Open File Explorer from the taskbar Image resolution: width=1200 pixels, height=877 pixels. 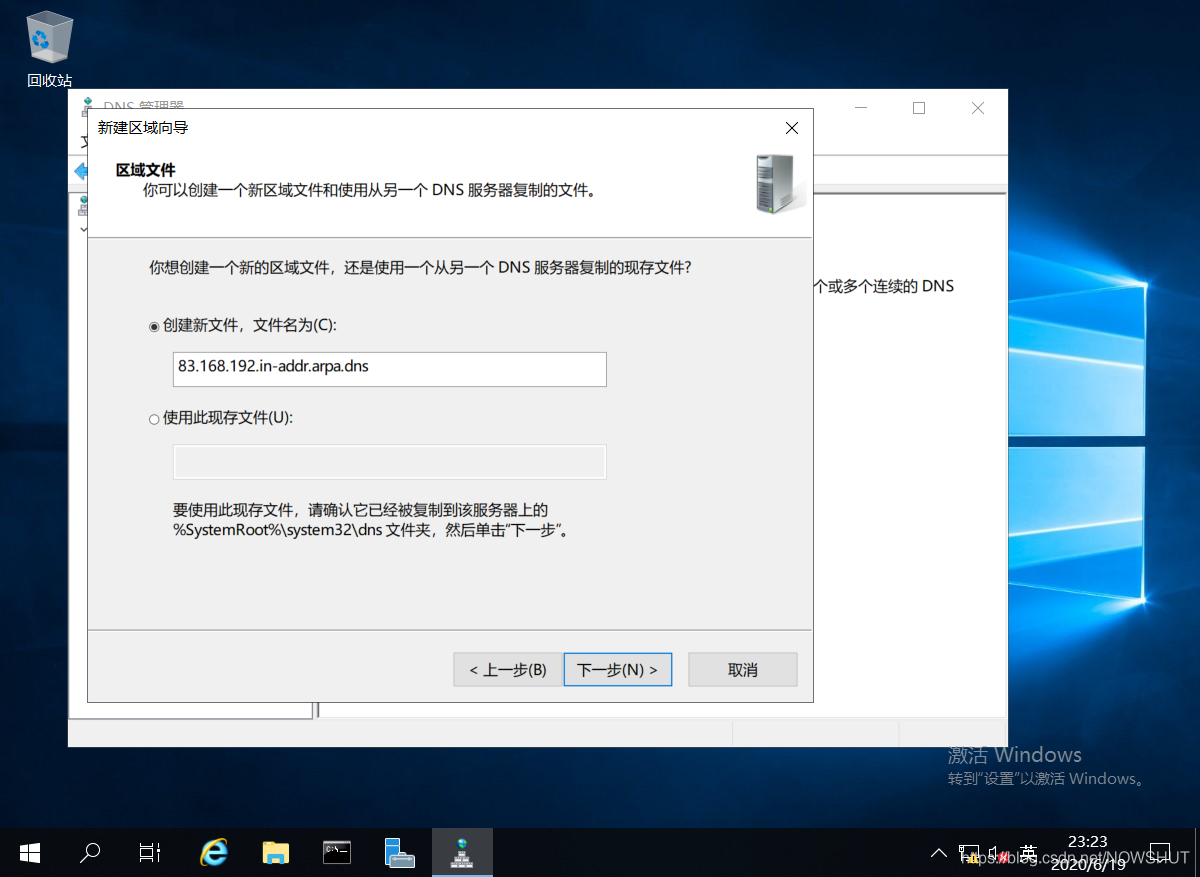tap(275, 852)
